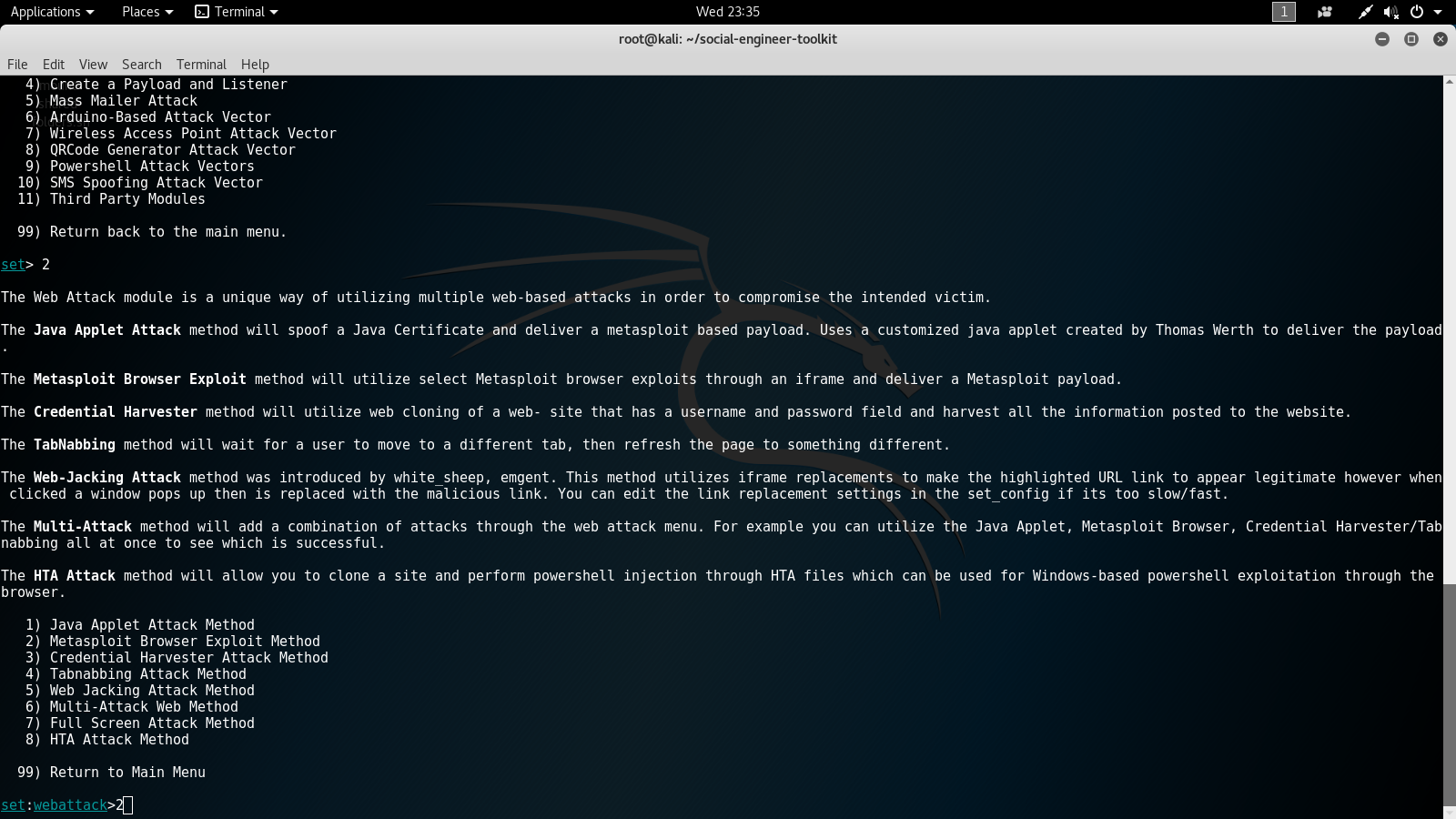
Task: Open the Help menu
Action: click(255, 65)
